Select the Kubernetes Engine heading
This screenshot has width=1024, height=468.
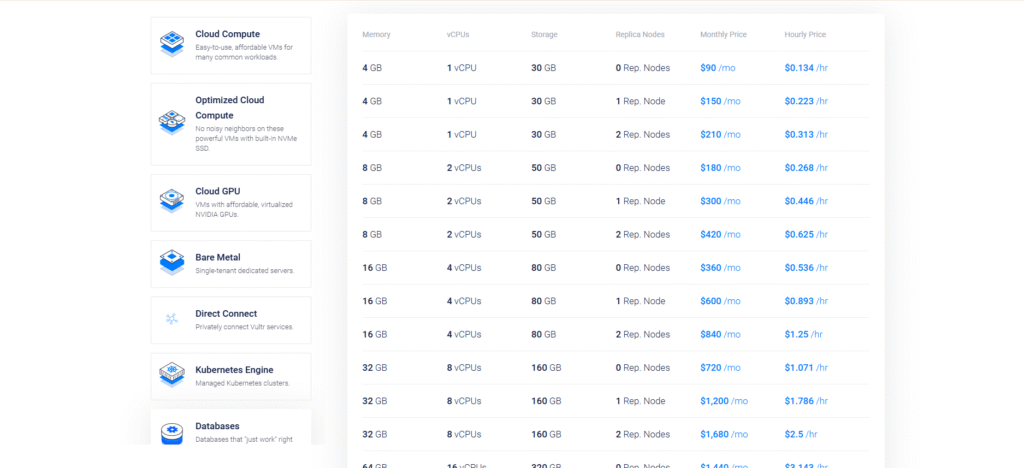pyautogui.click(x=234, y=370)
